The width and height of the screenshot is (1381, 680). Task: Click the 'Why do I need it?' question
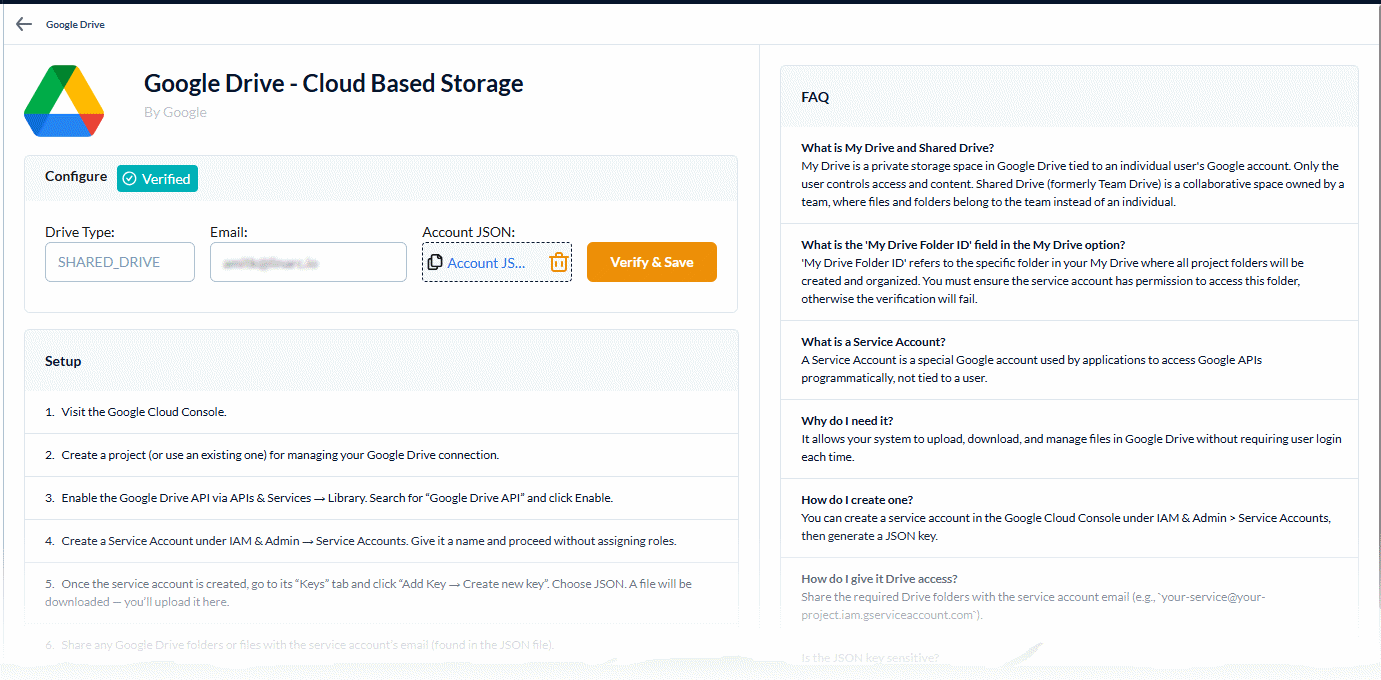(847, 421)
